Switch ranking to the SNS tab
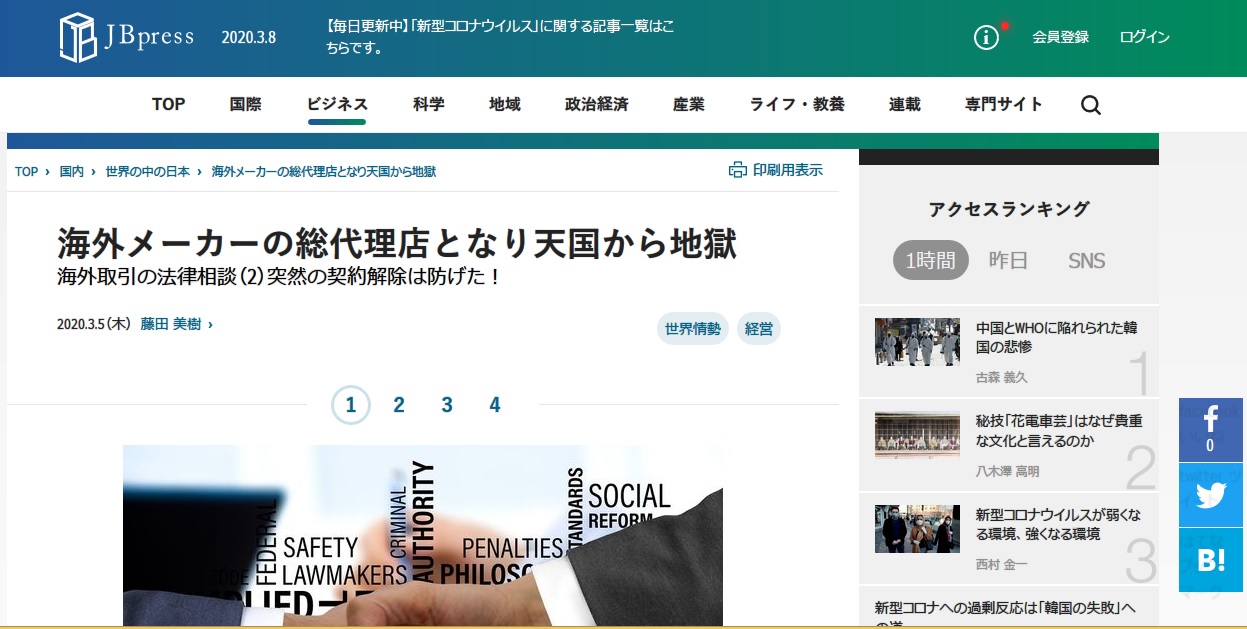The image size is (1247, 629). pyautogui.click(x=1086, y=258)
